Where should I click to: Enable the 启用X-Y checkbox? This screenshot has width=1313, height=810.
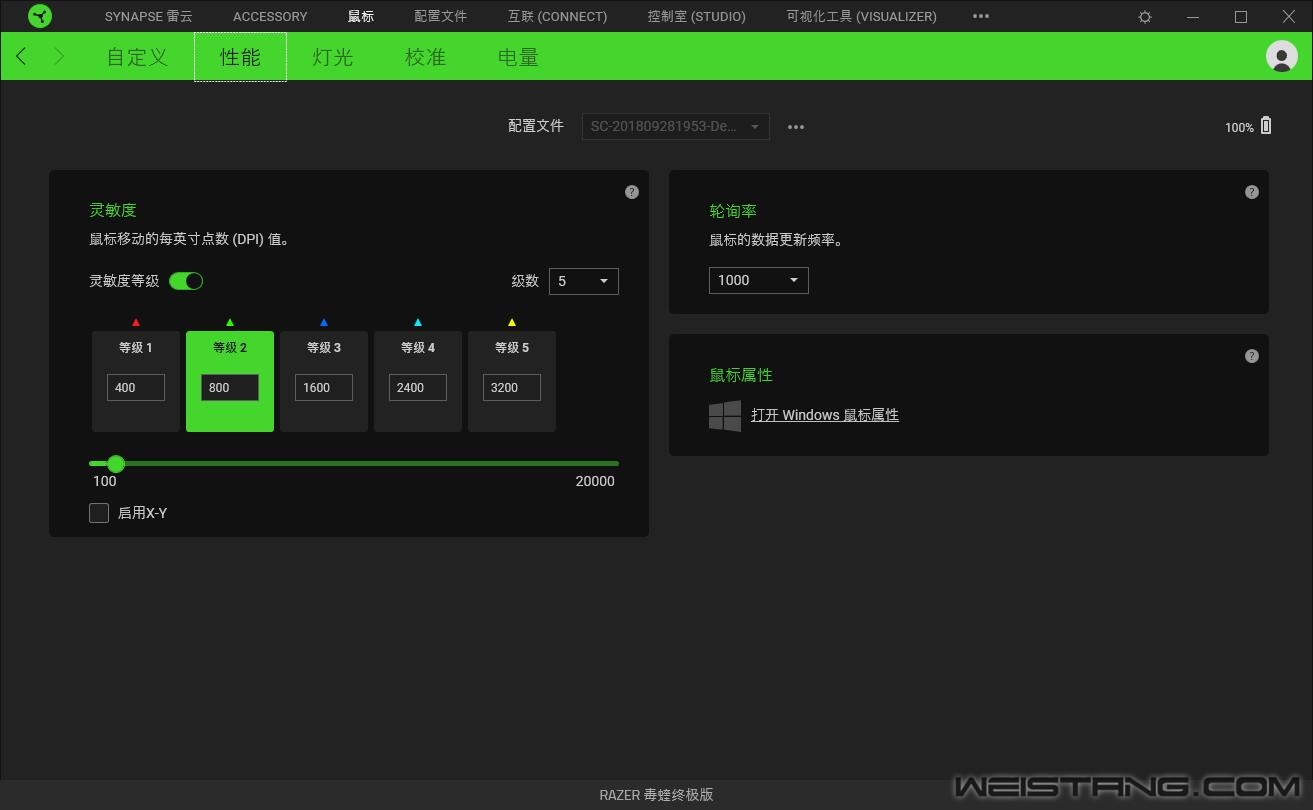pos(99,513)
